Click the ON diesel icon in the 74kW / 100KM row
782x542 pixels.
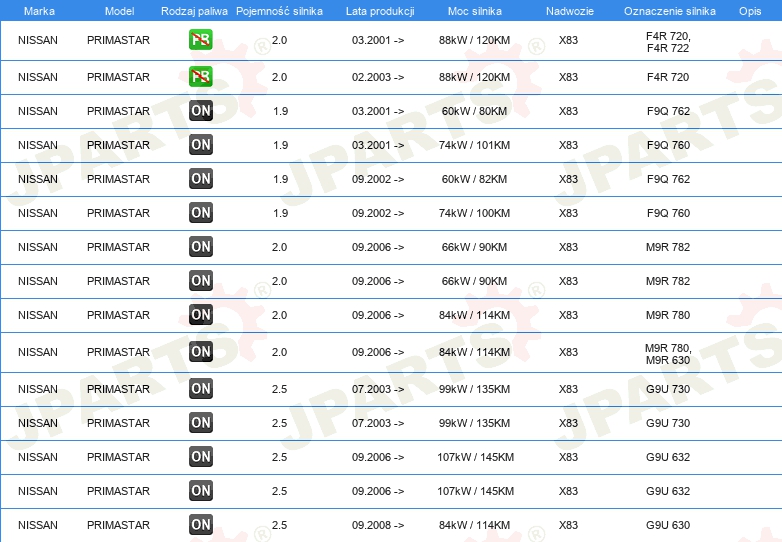[x=200, y=212]
